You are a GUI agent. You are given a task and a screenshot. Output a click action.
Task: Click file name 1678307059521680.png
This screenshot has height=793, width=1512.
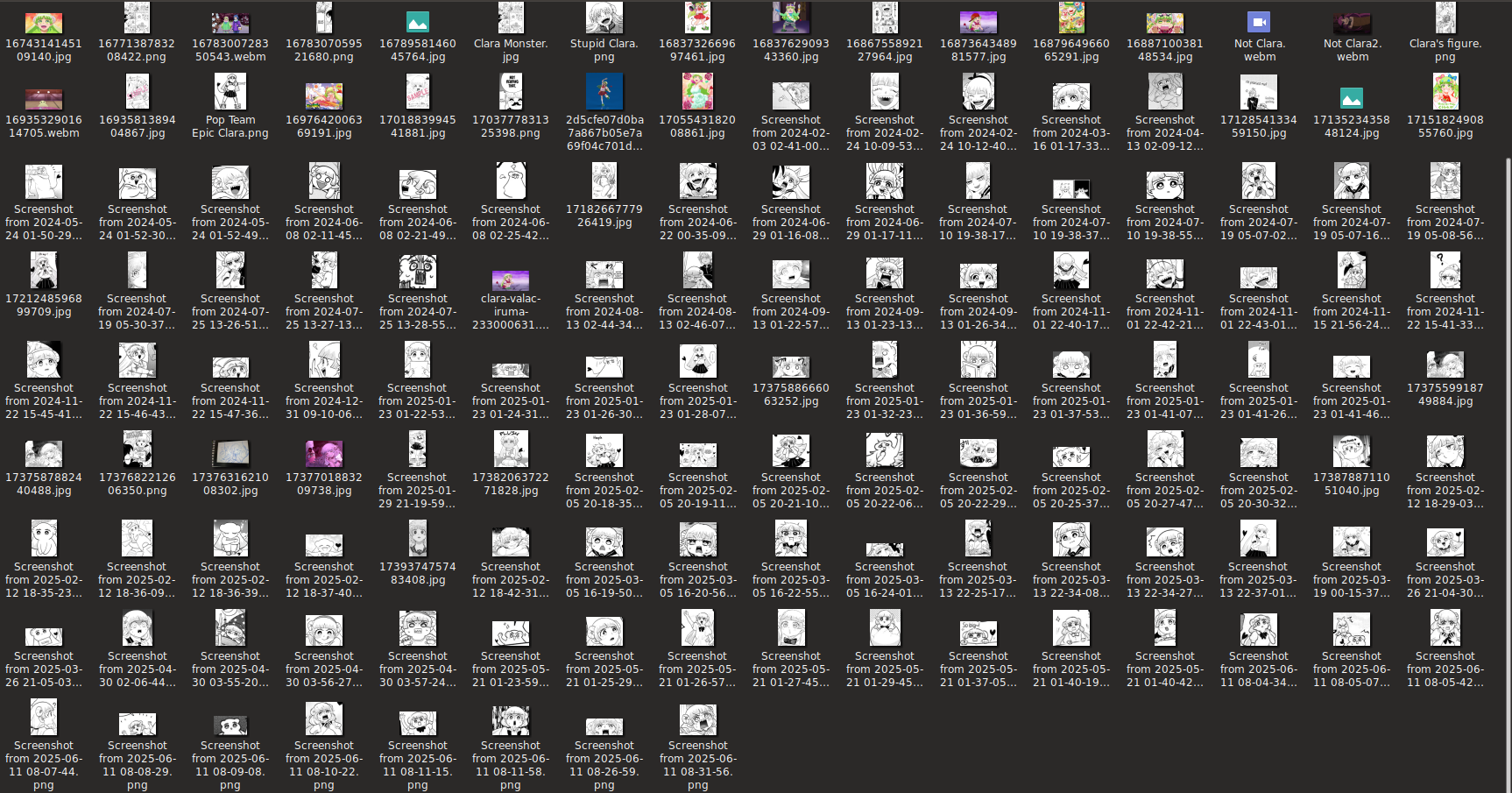(324, 50)
